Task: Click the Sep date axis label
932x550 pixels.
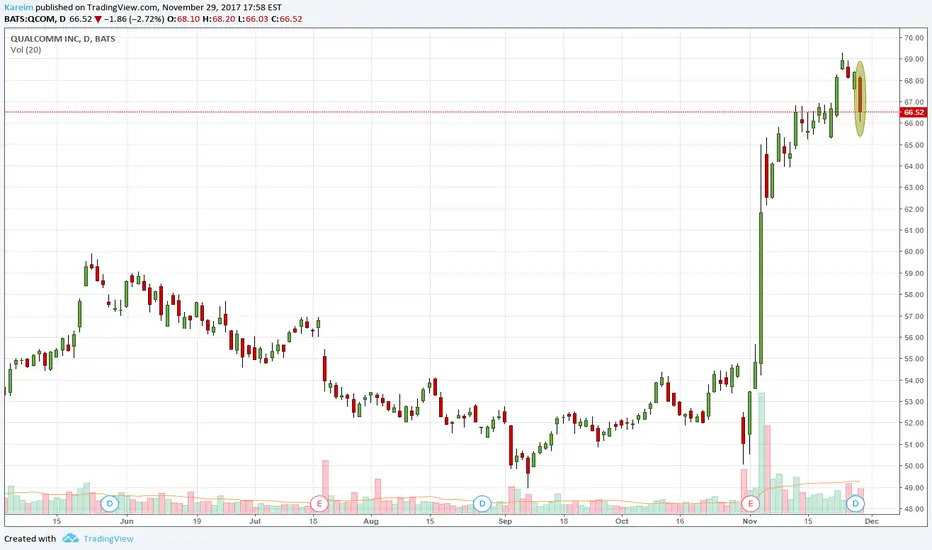Action: pos(505,521)
